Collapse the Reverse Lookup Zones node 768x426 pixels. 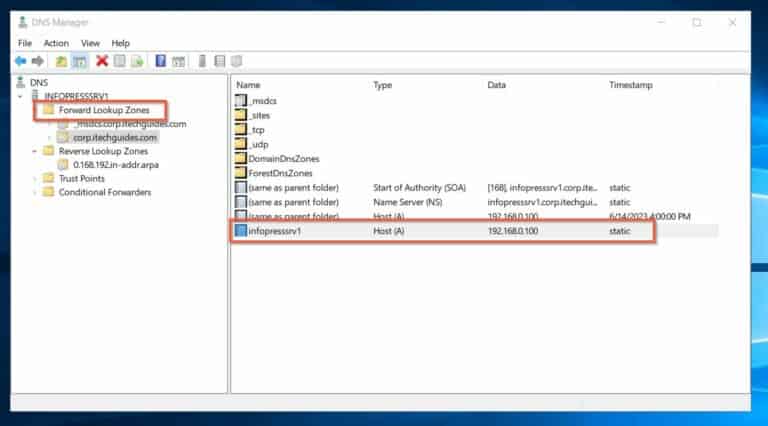tap(34, 151)
